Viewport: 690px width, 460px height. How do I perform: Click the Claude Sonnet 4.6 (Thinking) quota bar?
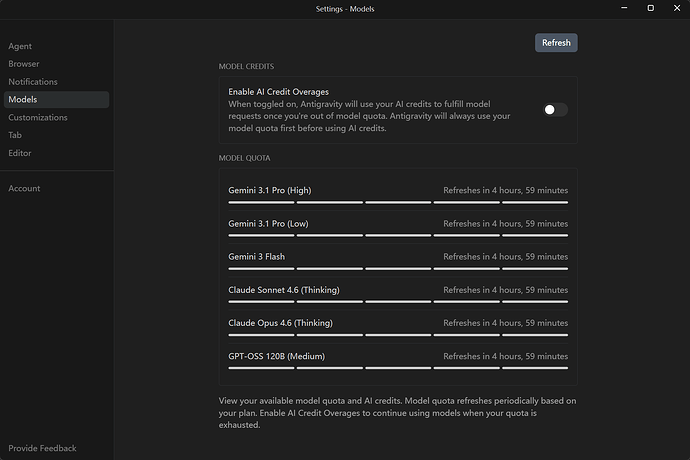[398, 302]
